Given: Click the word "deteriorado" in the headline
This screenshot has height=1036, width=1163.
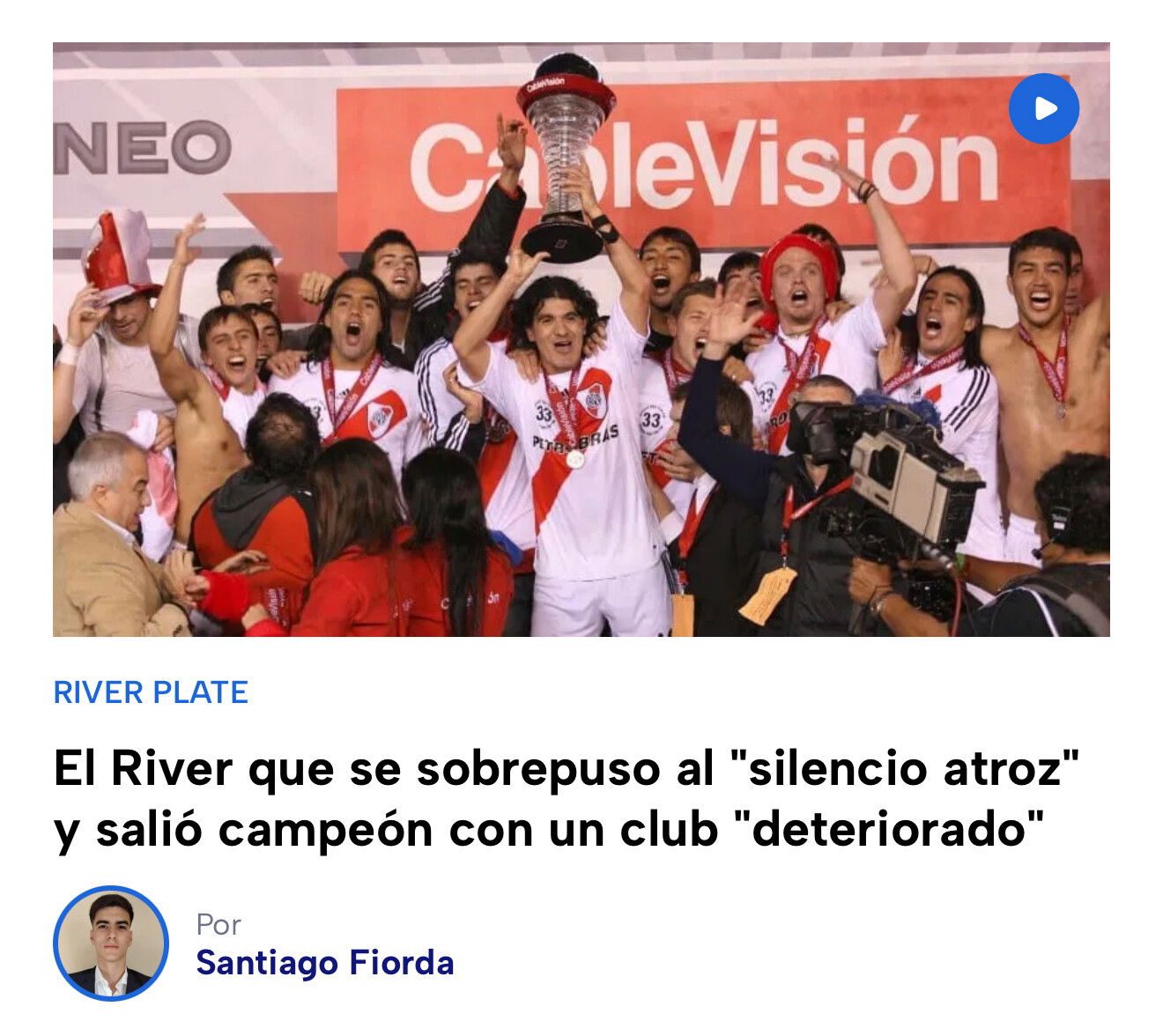Looking at the screenshot, I should click(x=889, y=829).
